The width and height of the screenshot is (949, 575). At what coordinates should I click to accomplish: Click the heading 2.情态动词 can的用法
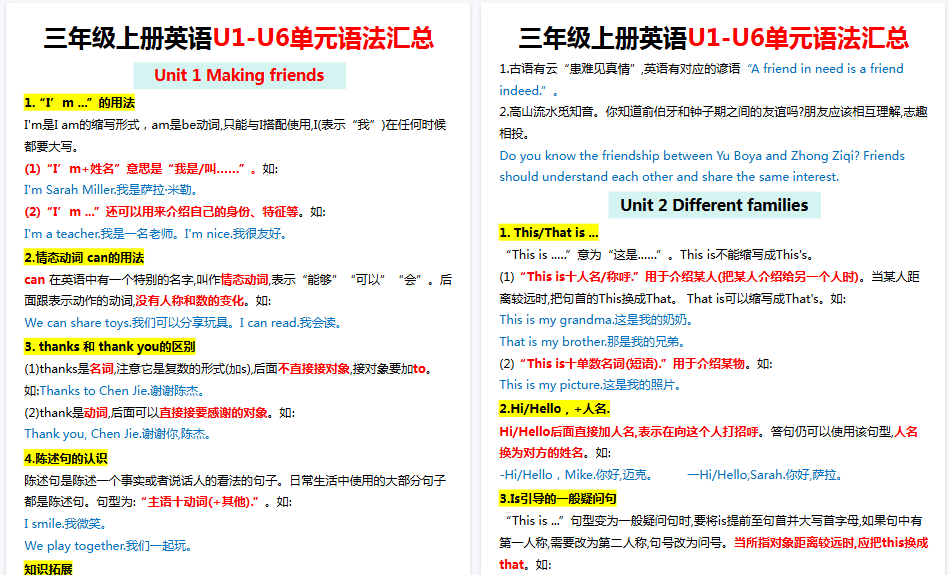click(84, 257)
